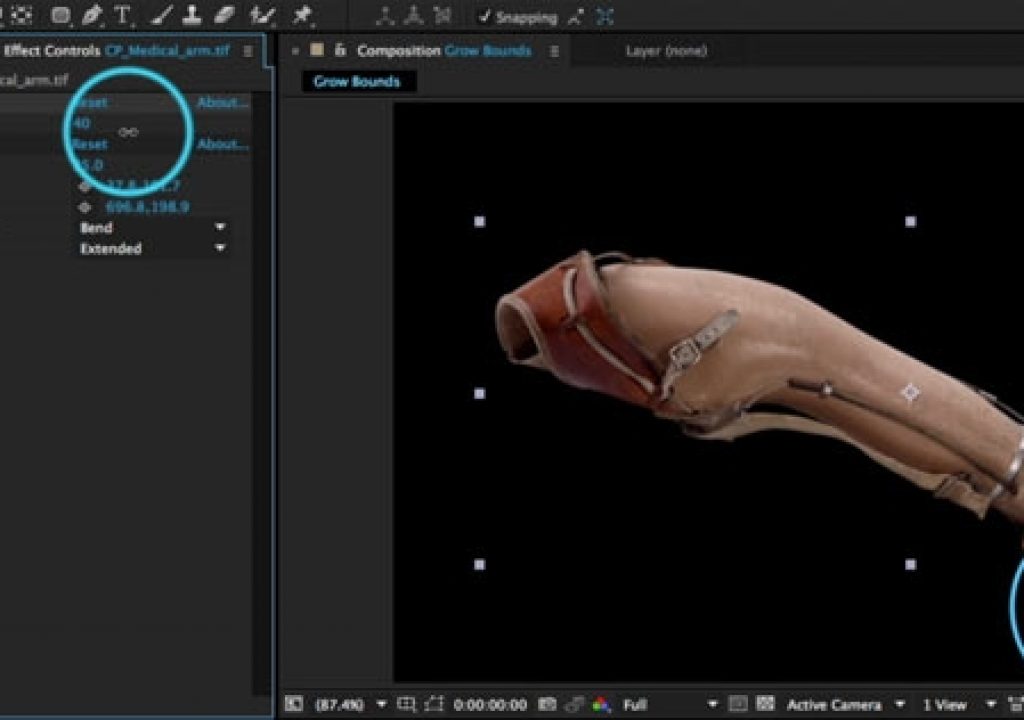Image resolution: width=1024 pixels, height=720 pixels.
Task: Toggle snap to collapsed compositions icon
Action: 605,18
